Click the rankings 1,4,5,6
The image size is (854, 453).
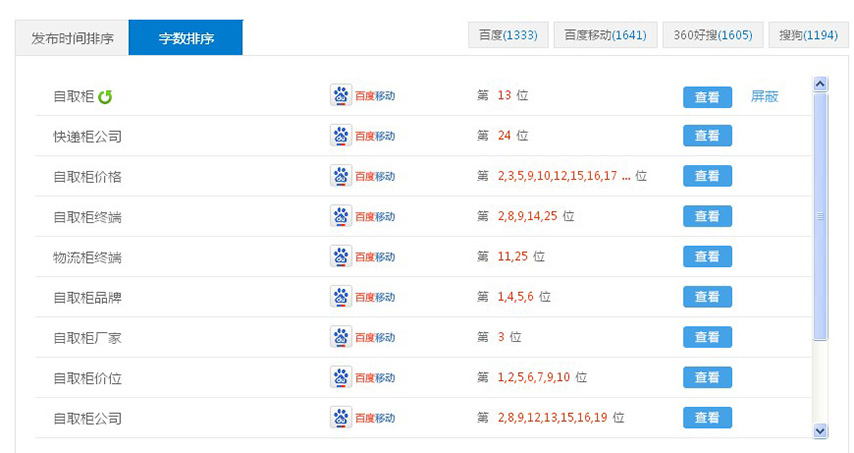[515, 297]
